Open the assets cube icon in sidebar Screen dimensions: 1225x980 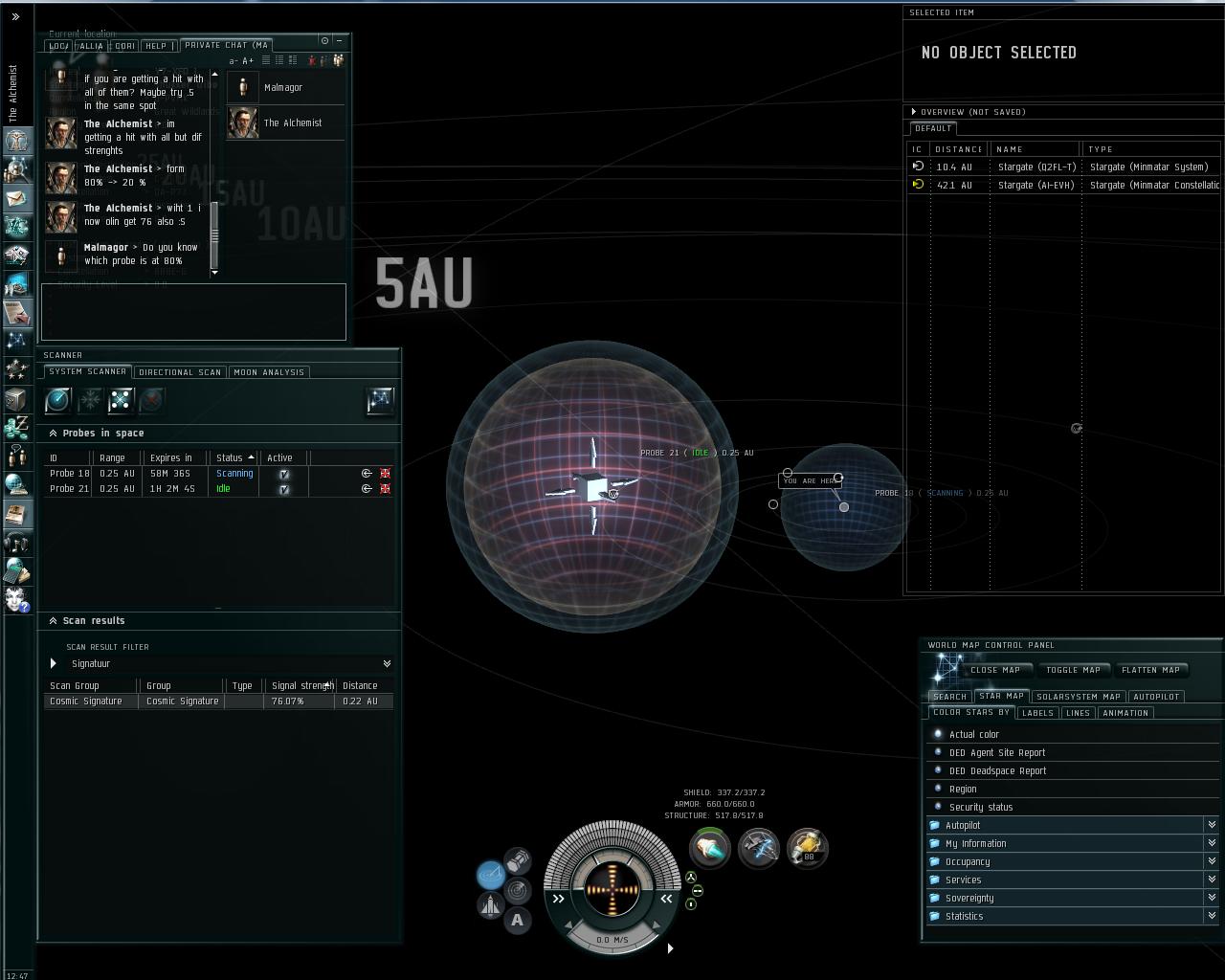point(16,398)
